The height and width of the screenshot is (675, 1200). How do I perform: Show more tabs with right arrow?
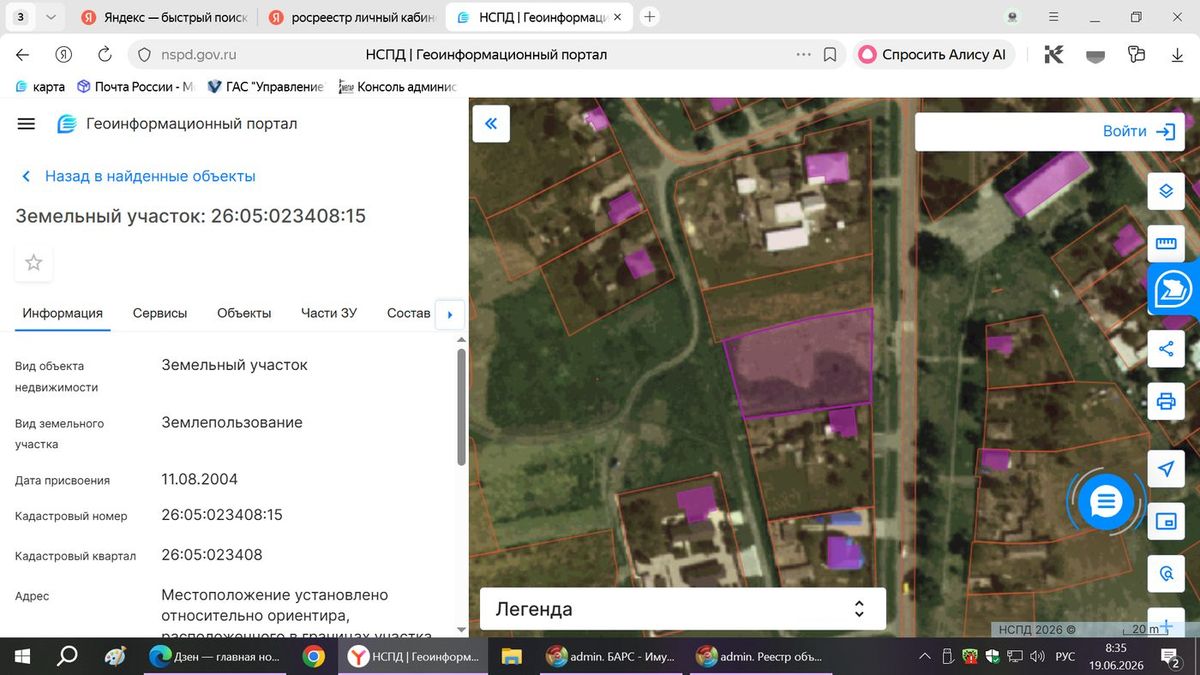coord(449,314)
